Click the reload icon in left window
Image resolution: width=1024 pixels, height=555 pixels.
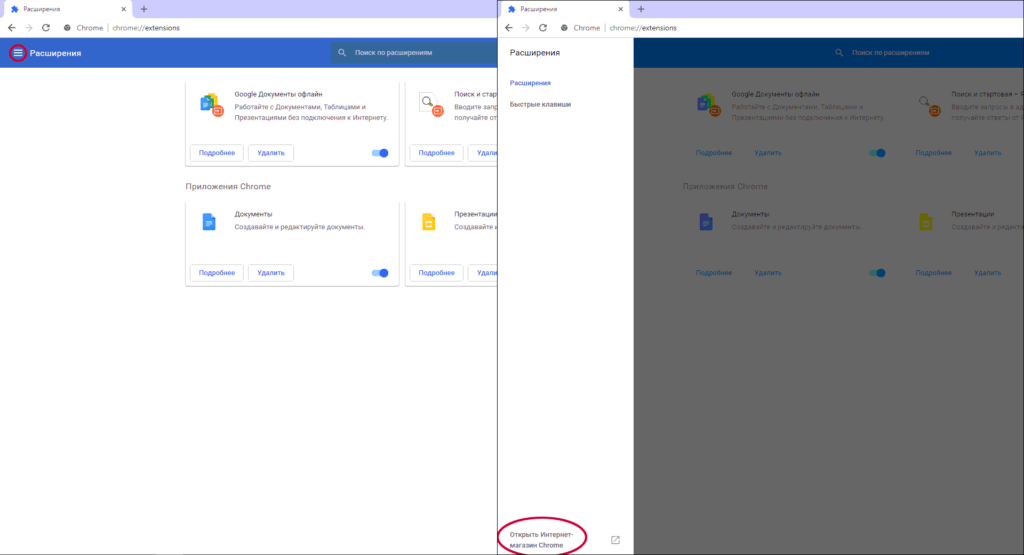pyautogui.click(x=46, y=28)
